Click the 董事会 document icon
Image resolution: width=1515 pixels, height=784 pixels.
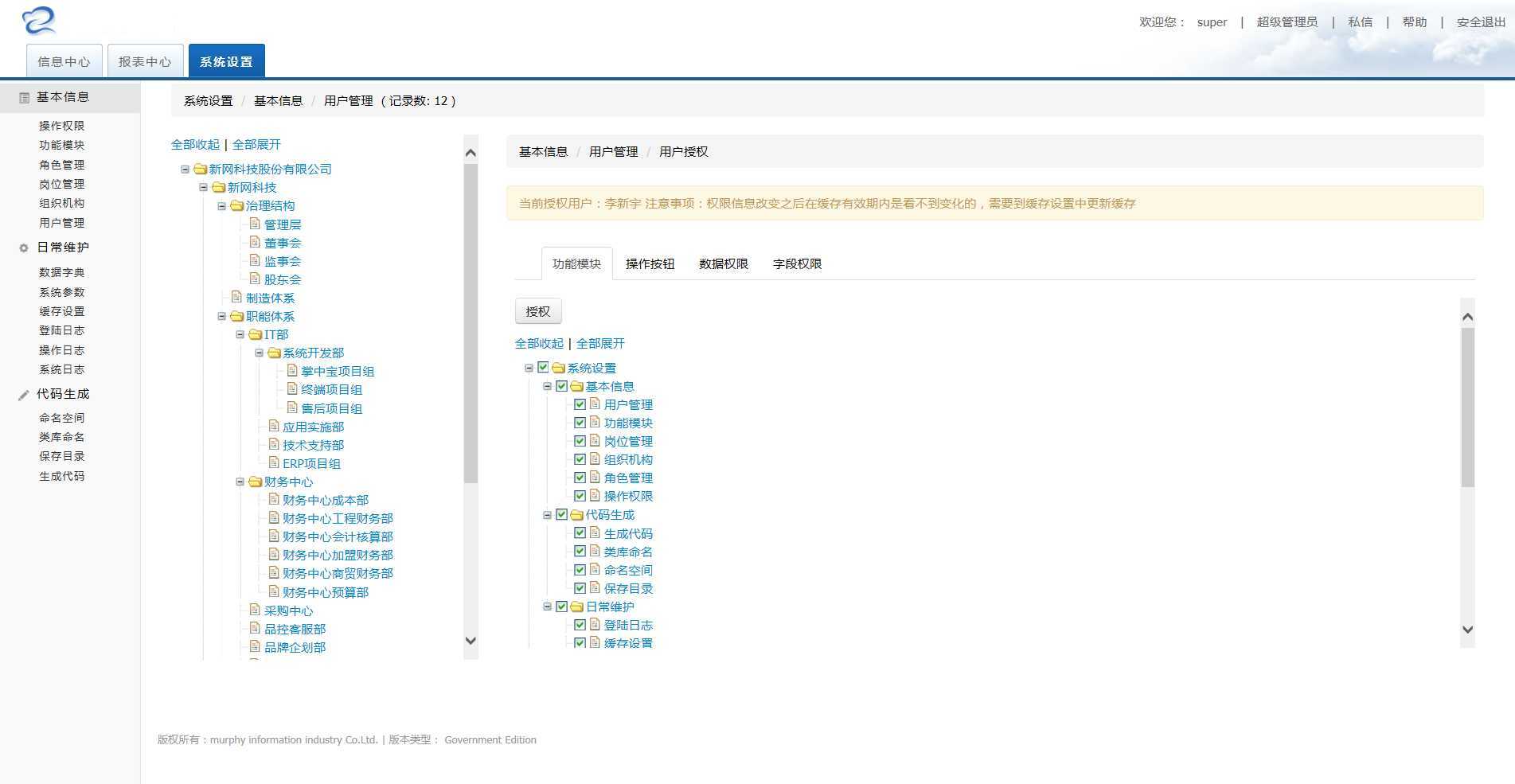[x=256, y=242]
